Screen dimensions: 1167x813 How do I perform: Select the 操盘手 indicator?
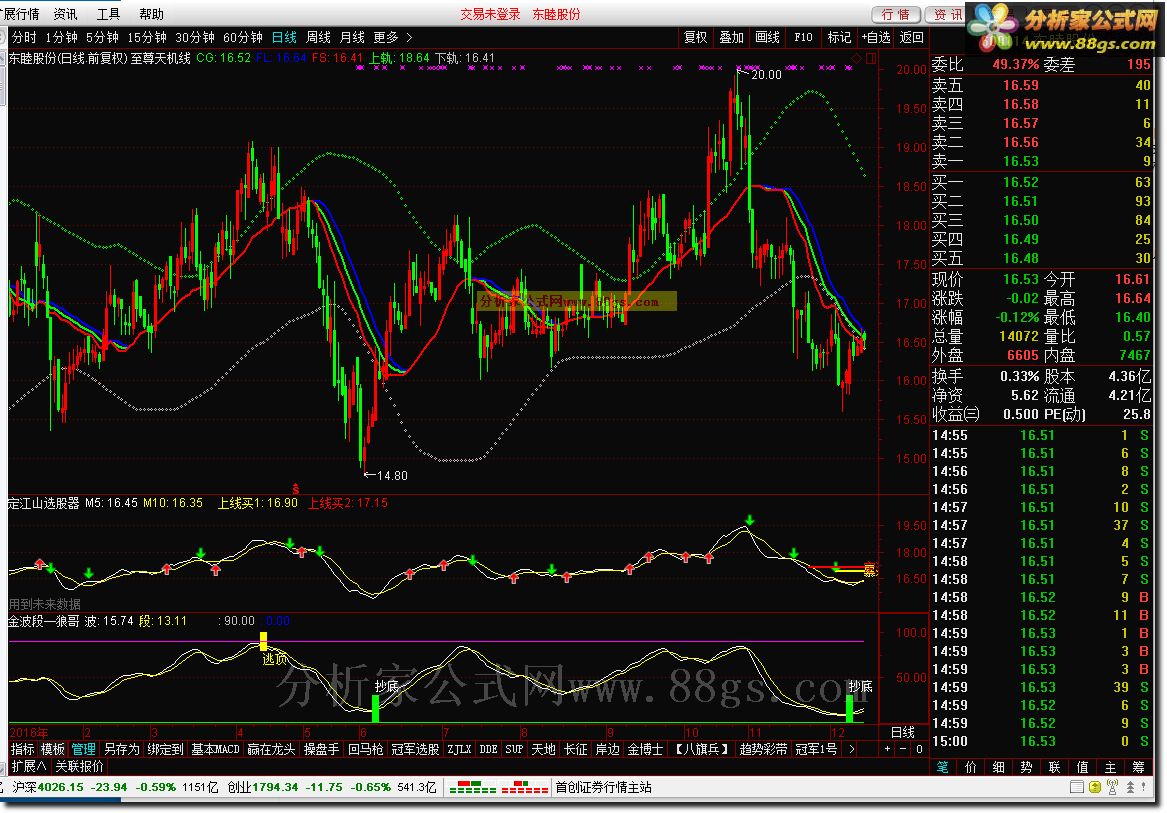click(x=322, y=749)
